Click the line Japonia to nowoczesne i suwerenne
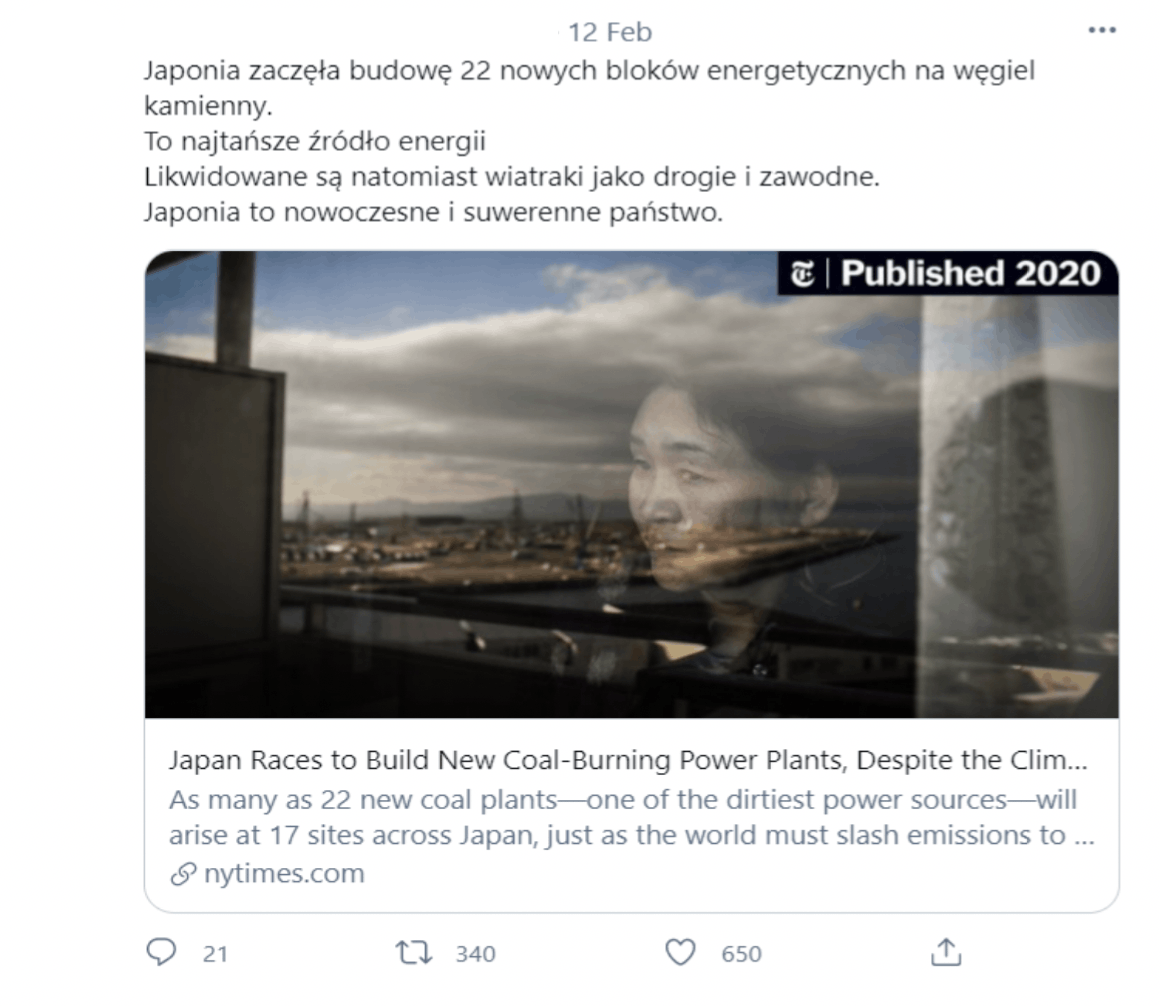The image size is (1160, 1006). tap(433, 212)
